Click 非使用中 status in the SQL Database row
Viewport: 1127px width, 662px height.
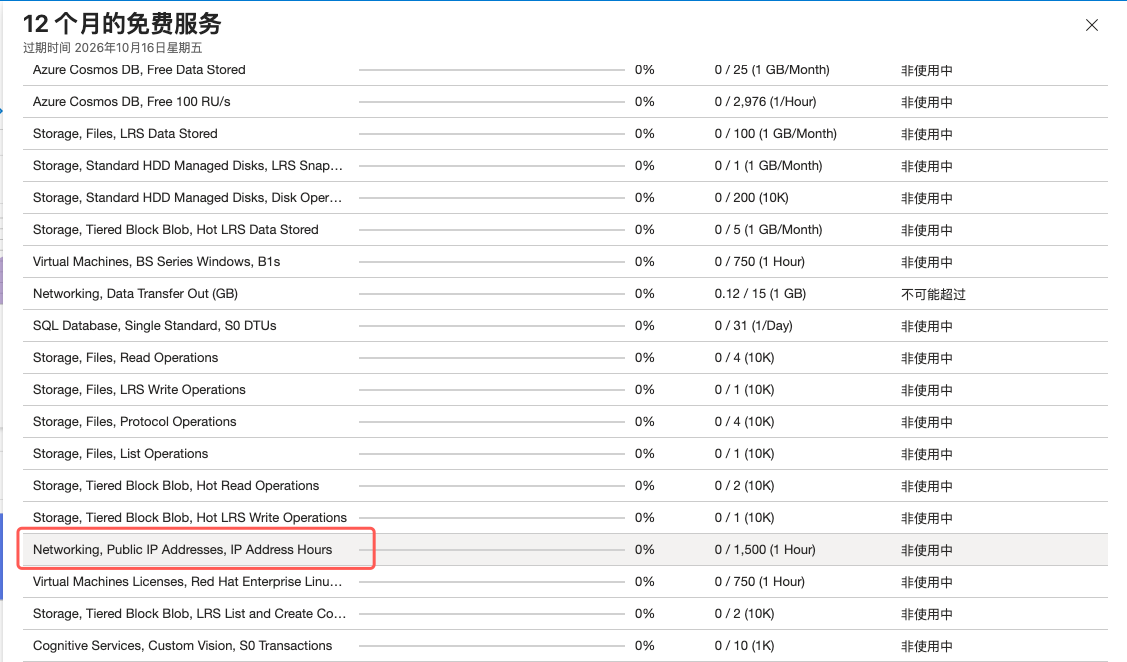(x=926, y=326)
